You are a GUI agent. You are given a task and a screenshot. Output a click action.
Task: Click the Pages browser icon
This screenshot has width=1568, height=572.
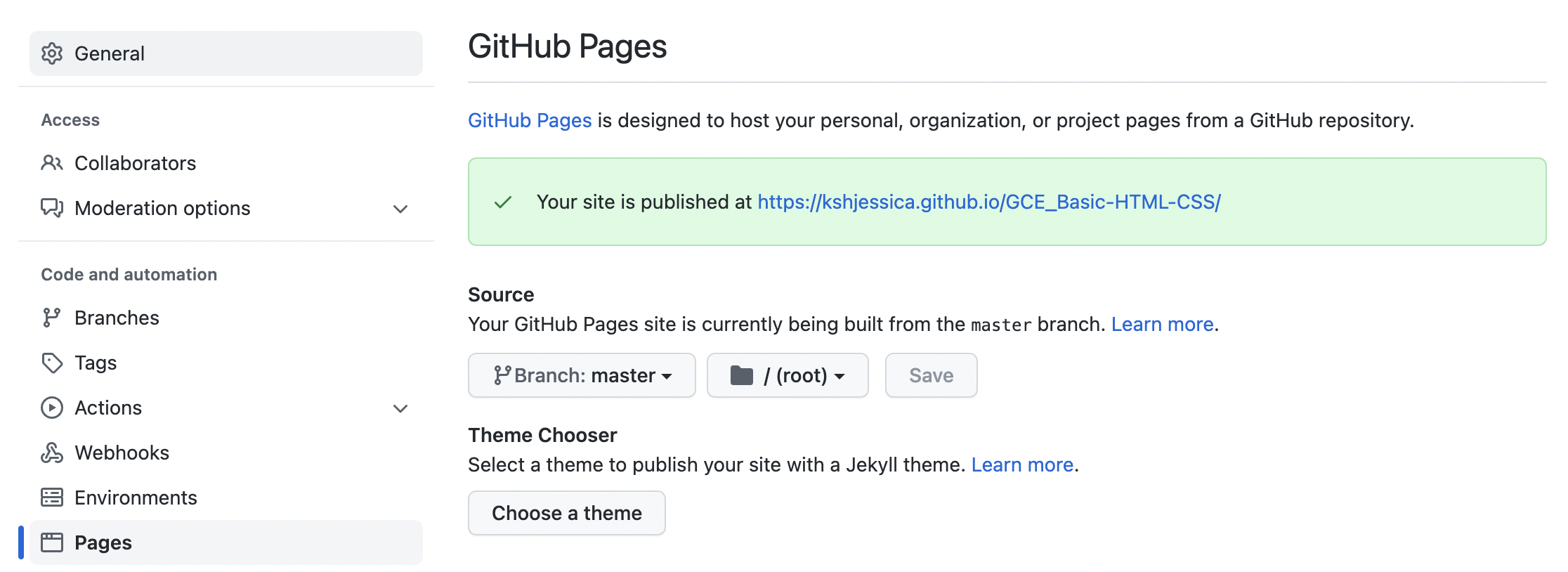[52, 542]
